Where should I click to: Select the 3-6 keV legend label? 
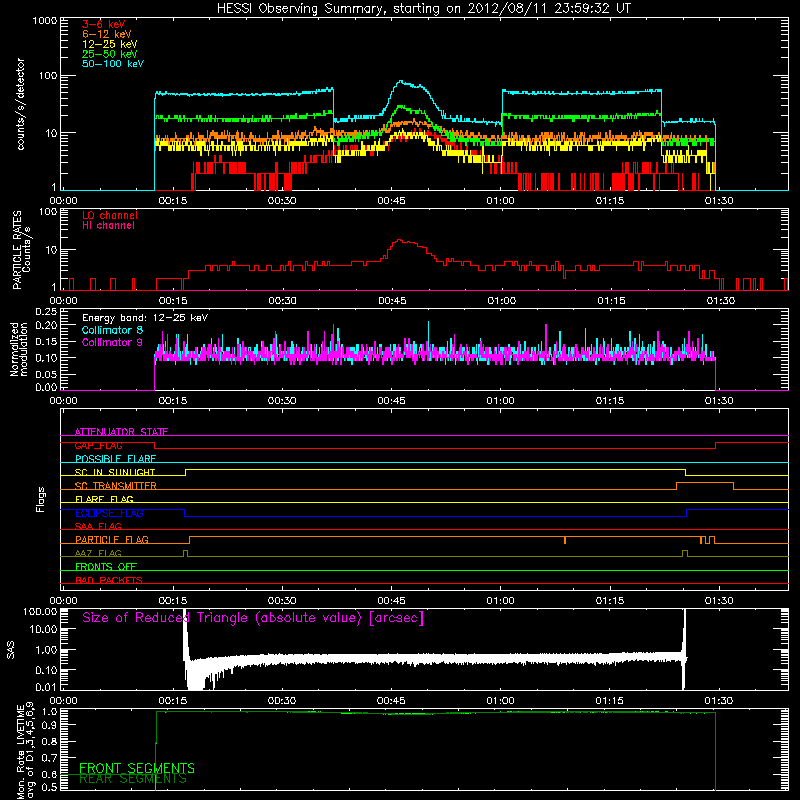tap(103, 24)
